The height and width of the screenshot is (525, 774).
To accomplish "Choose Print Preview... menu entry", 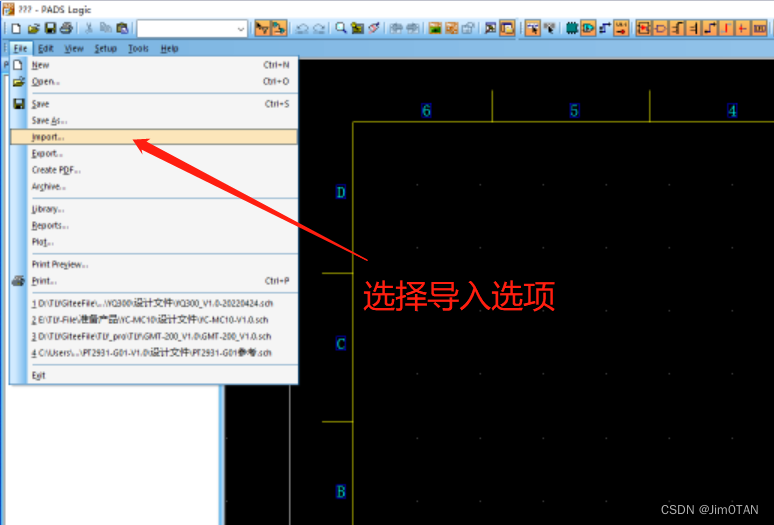I will 154,264.
